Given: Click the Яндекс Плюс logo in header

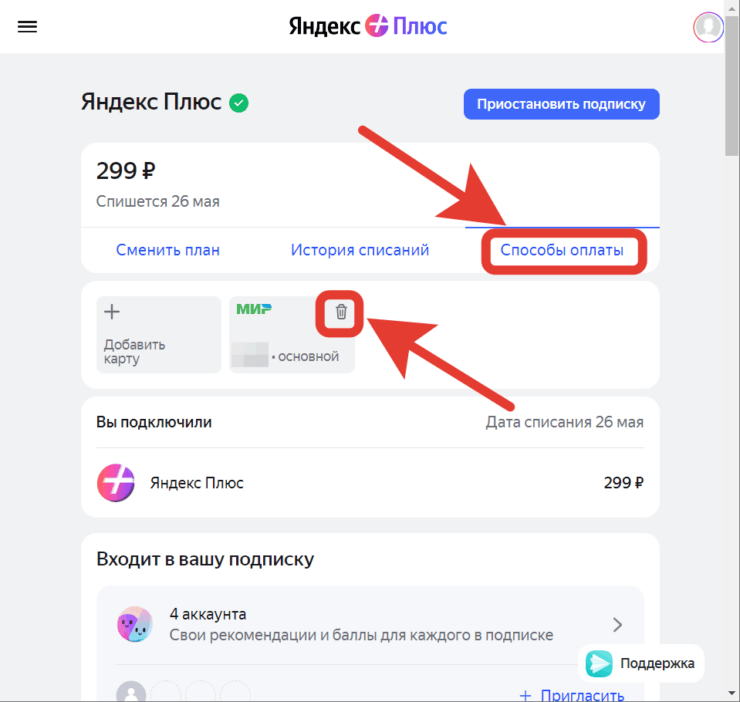Looking at the screenshot, I should [x=368, y=26].
